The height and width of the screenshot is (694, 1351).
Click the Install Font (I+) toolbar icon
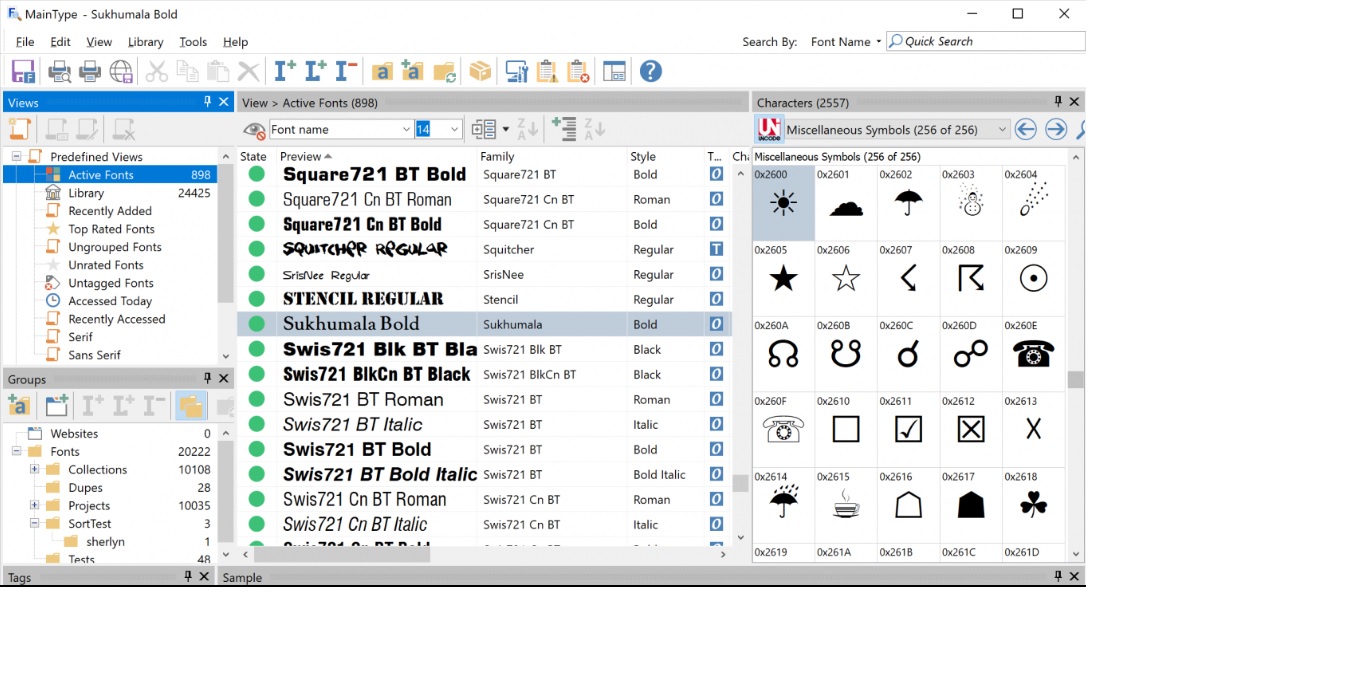point(285,71)
